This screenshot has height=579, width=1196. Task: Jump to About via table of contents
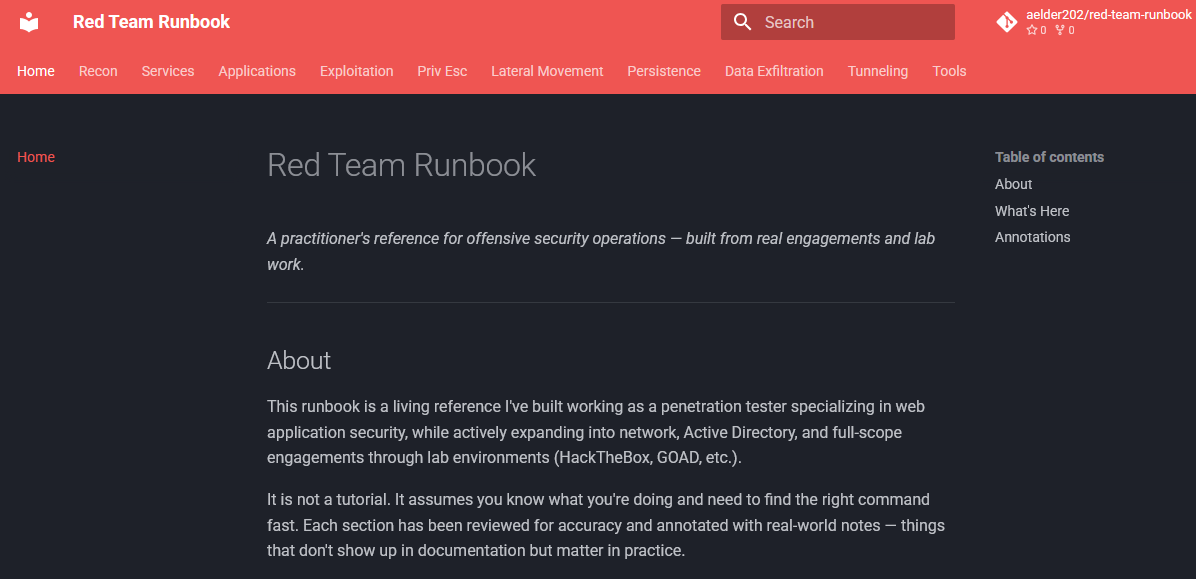1013,184
